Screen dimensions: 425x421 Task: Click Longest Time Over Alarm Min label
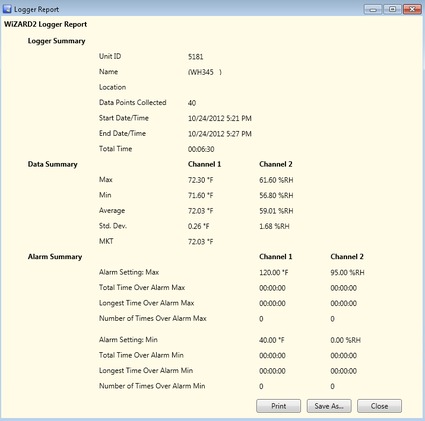point(146,371)
